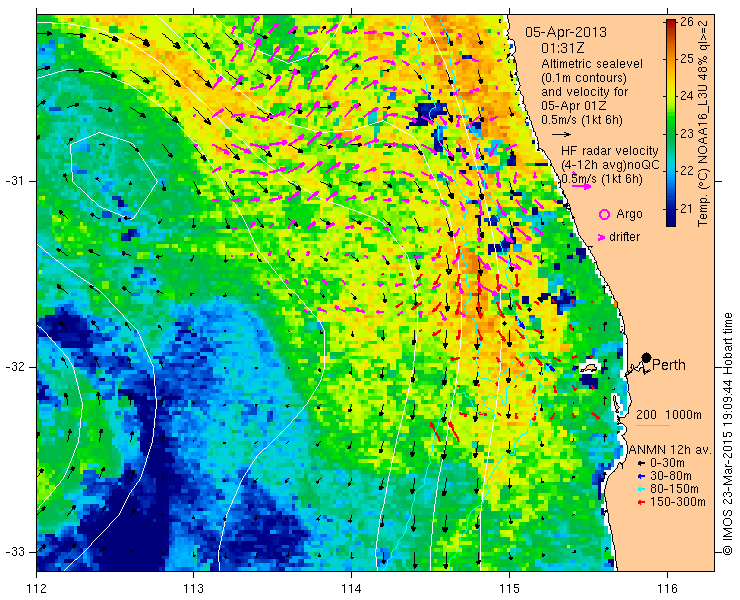Click the 'drifter' legend label

pyautogui.click(x=624, y=237)
